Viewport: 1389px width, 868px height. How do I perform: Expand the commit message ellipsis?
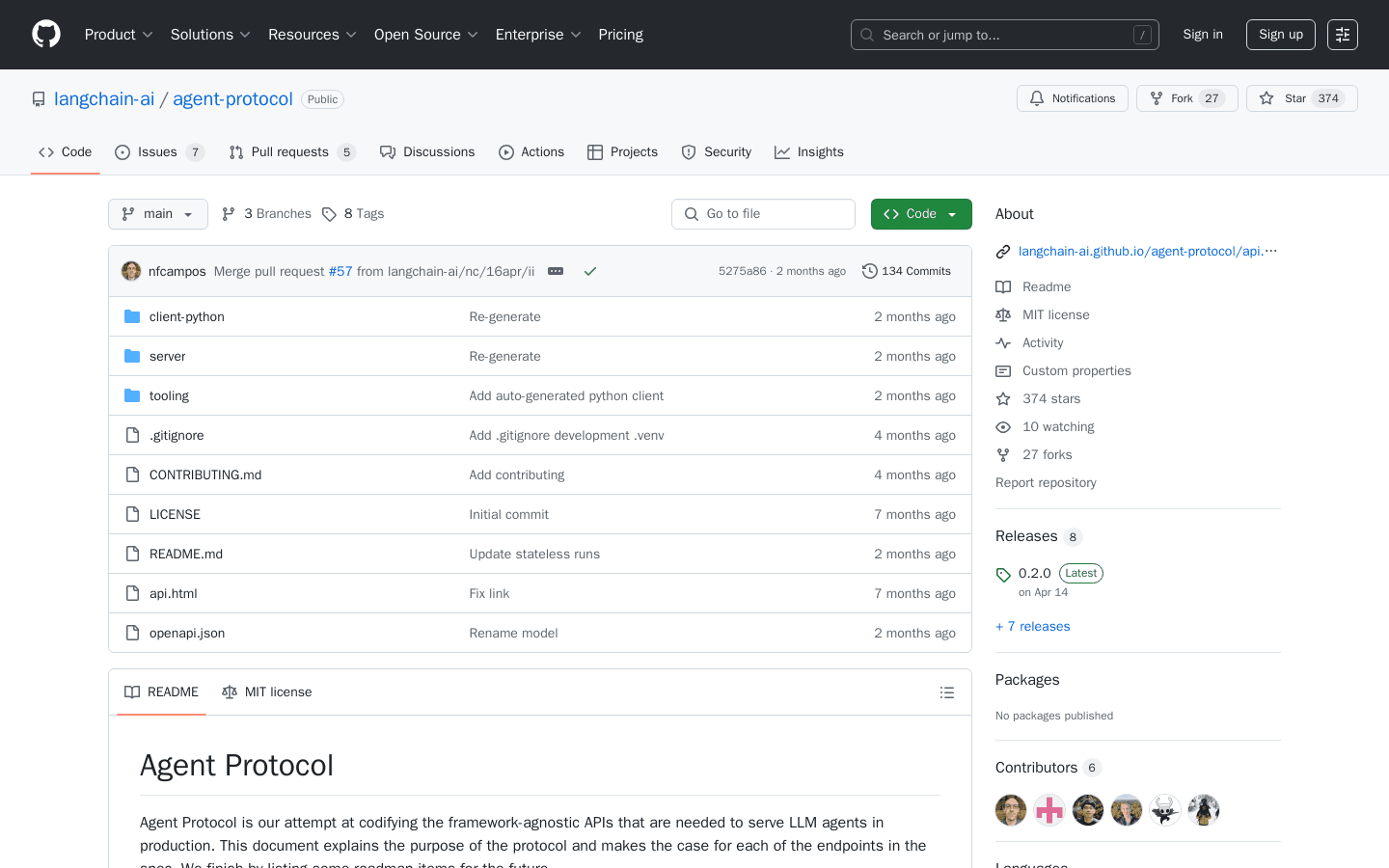(x=555, y=271)
